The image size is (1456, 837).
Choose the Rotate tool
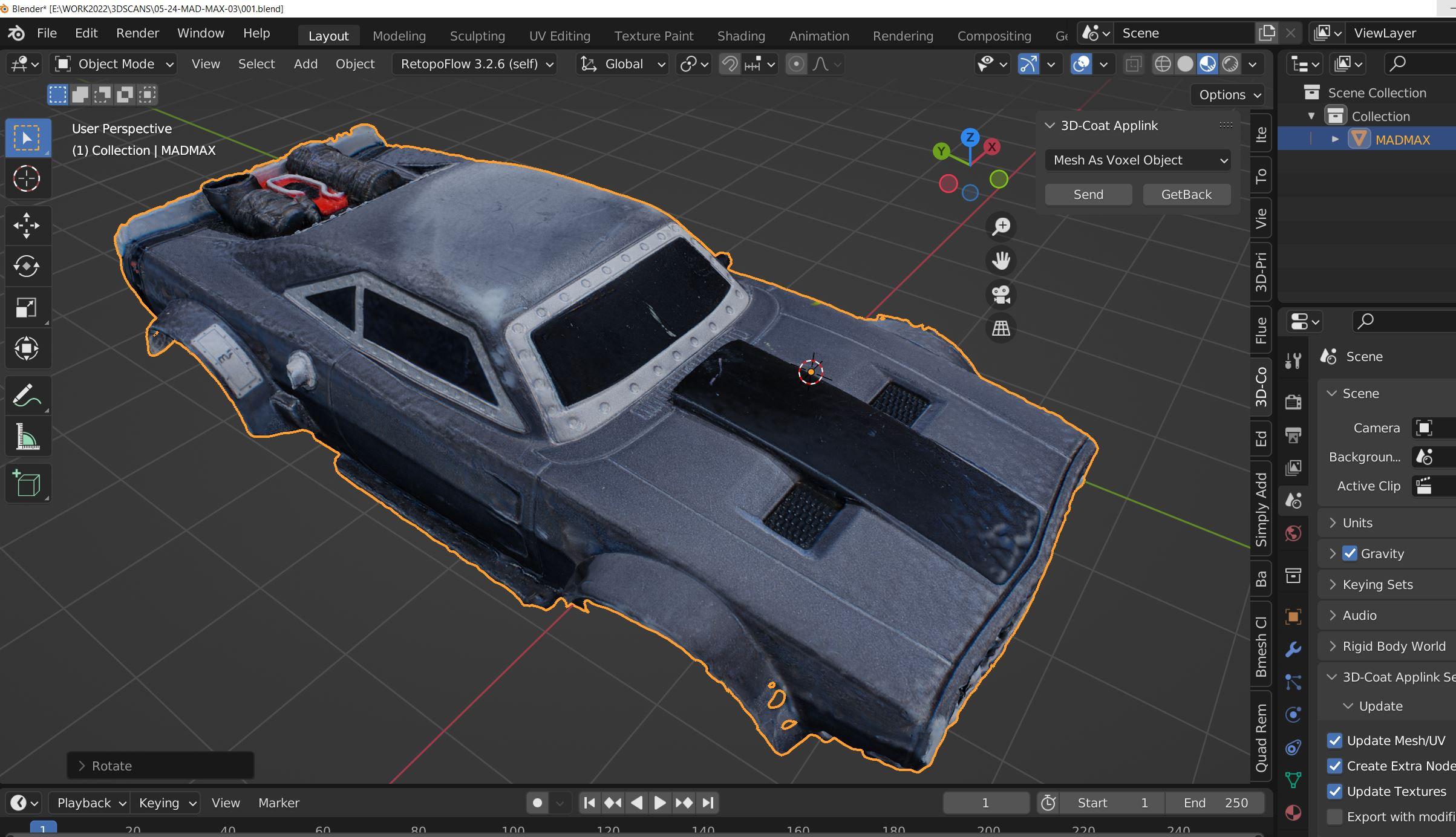[x=27, y=266]
